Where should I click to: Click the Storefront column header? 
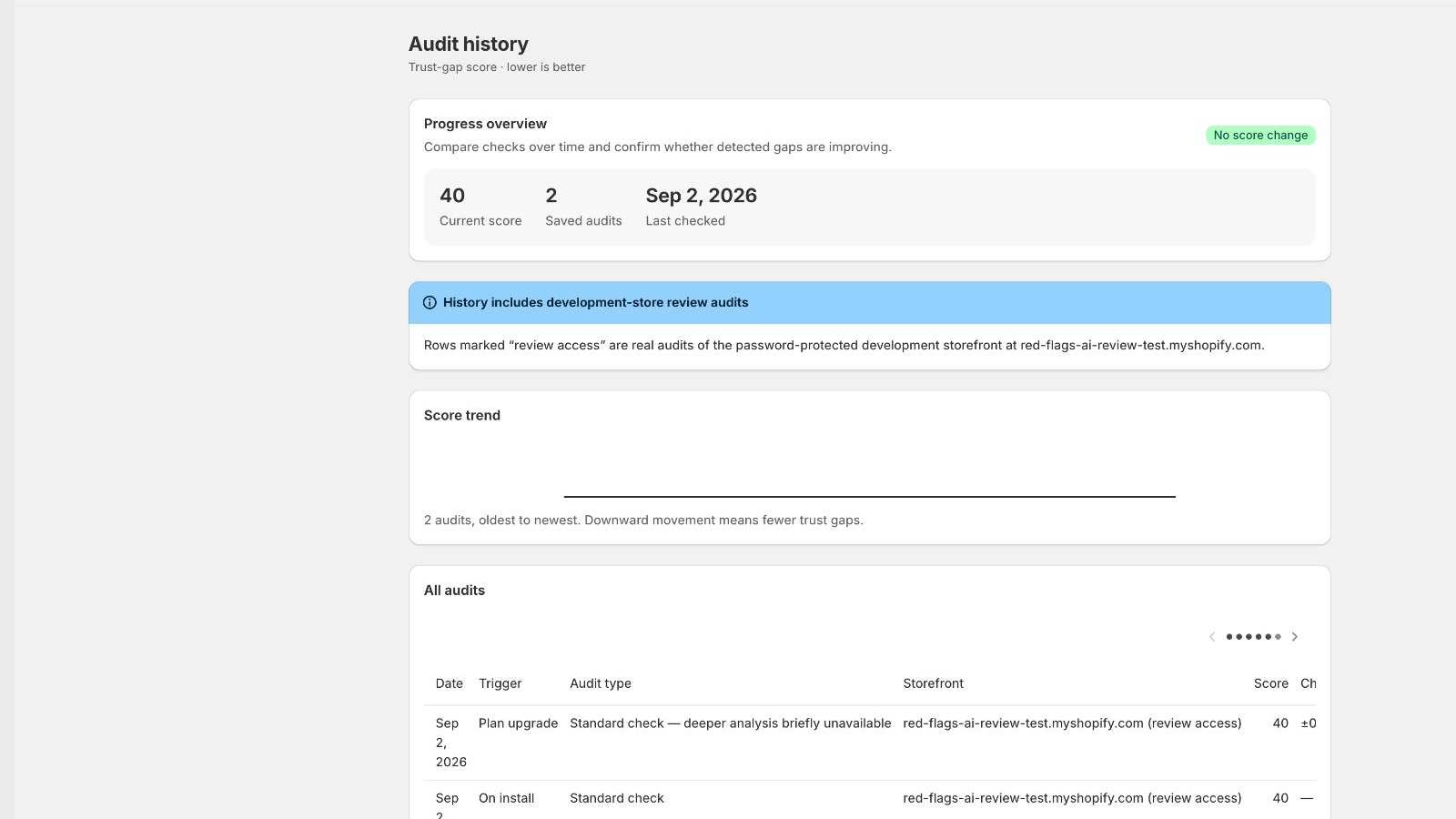933,683
